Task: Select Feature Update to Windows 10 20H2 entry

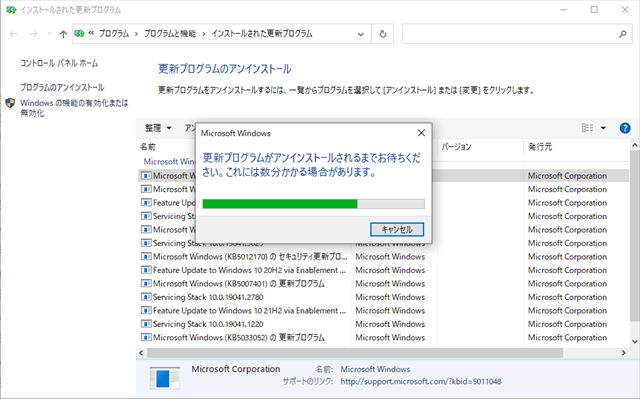Action: click(x=384, y=270)
